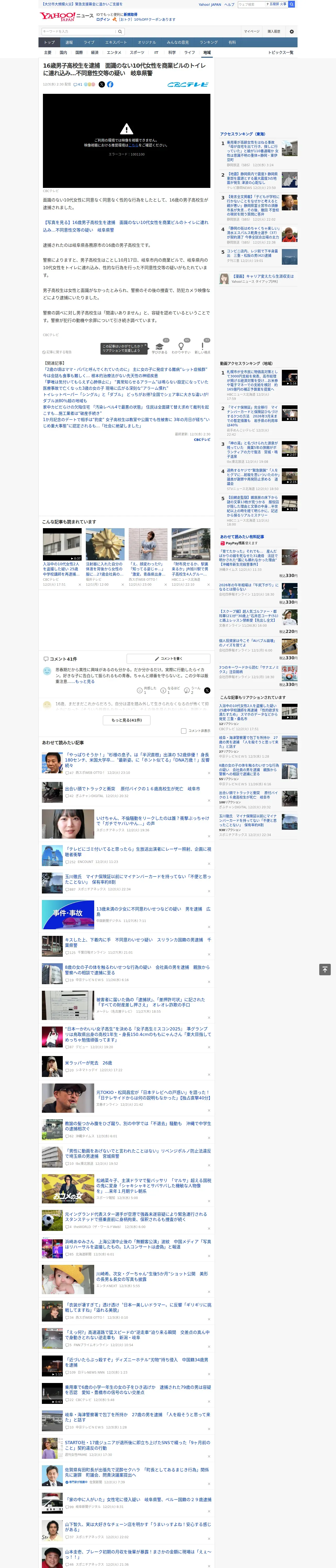
Task: Open access ranking item 1 about 乗用車が高齢女性
Action: pos(253,151)
